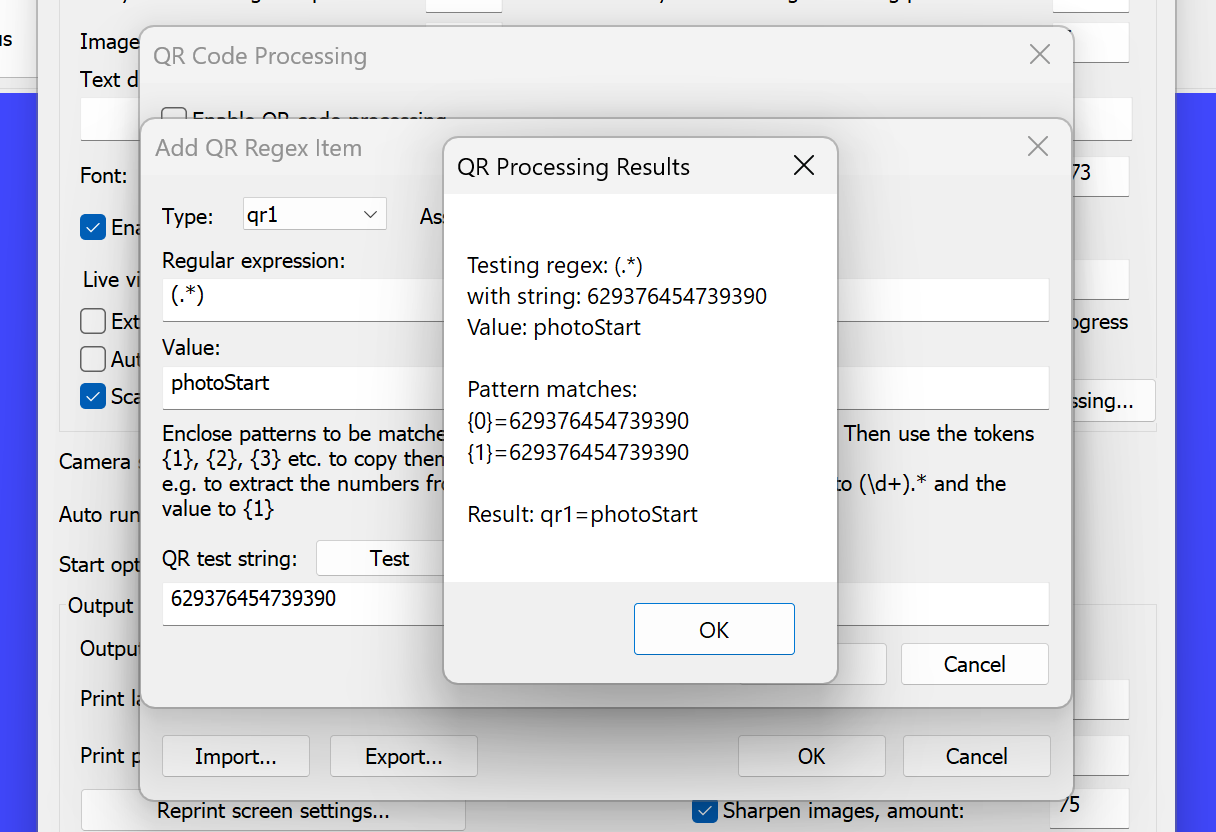Image resolution: width=1216 pixels, height=832 pixels.
Task: Click OK in the QR Processing Results dialog
Action: tap(714, 629)
